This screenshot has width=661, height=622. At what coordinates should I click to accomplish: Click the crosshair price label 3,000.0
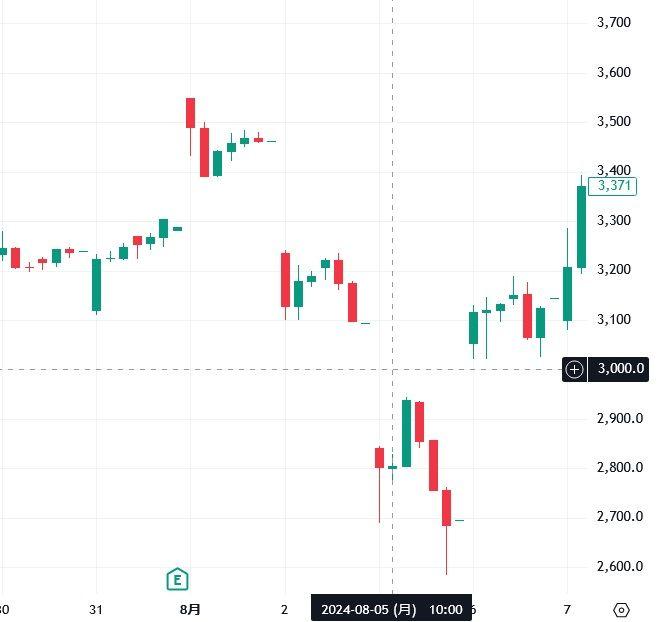[620, 369]
